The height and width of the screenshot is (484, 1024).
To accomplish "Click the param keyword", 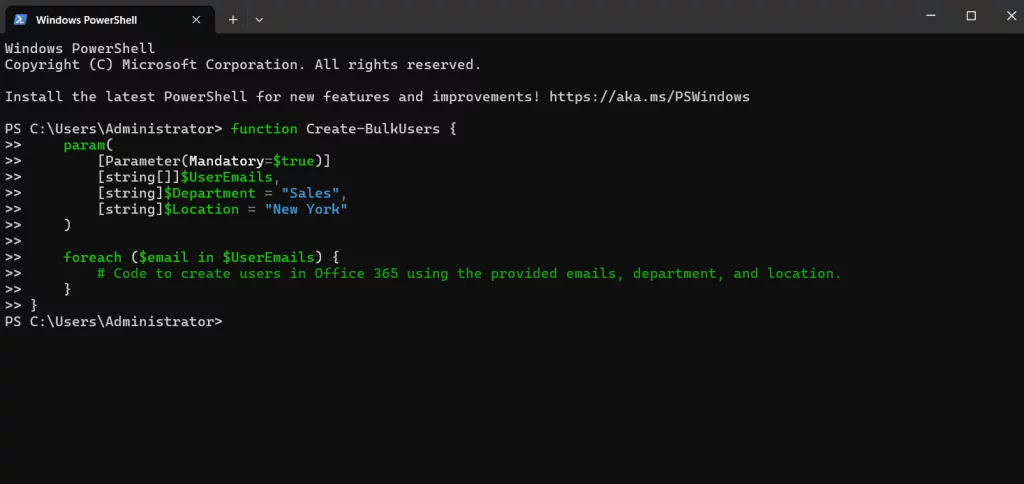I will [x=84, y=145].
